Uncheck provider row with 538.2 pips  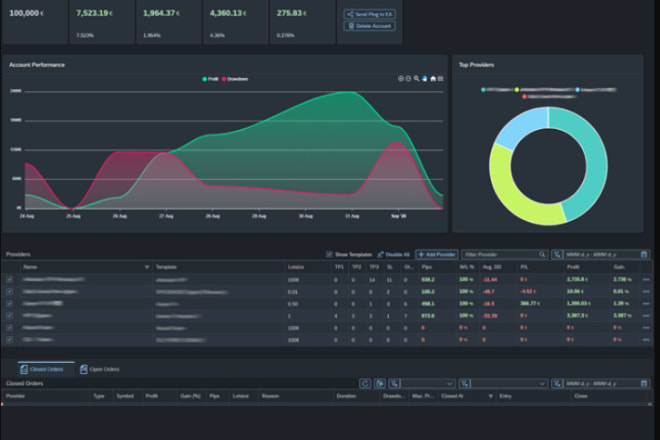pyautogui.click(x=10, y=279)
